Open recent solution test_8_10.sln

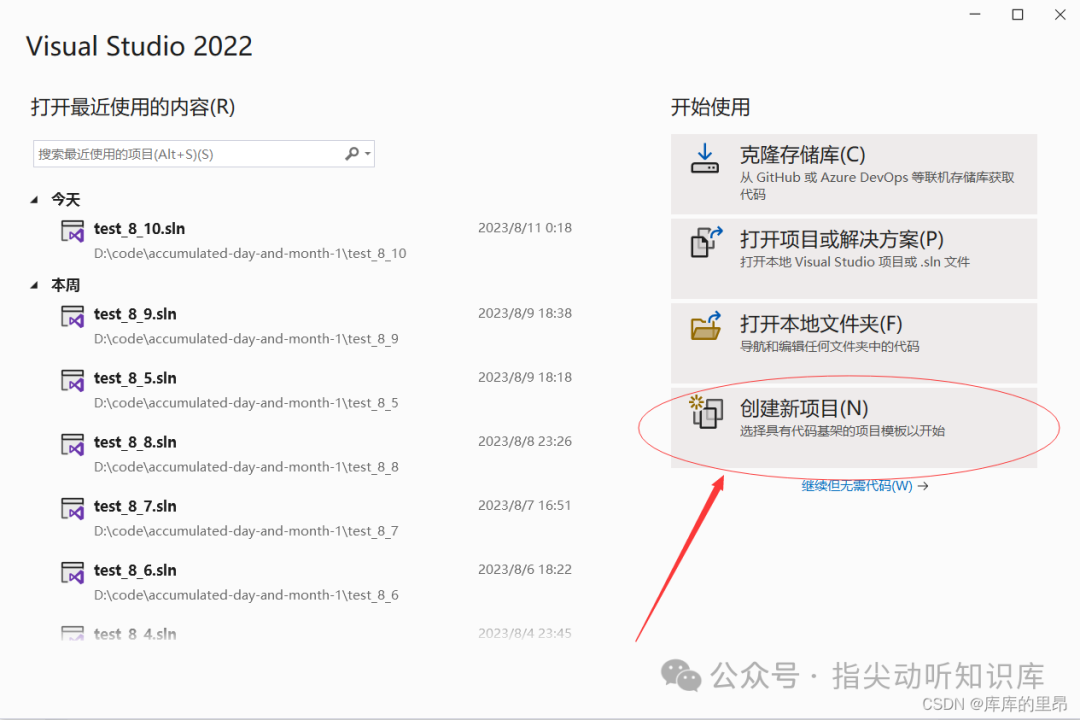point(139,229)
